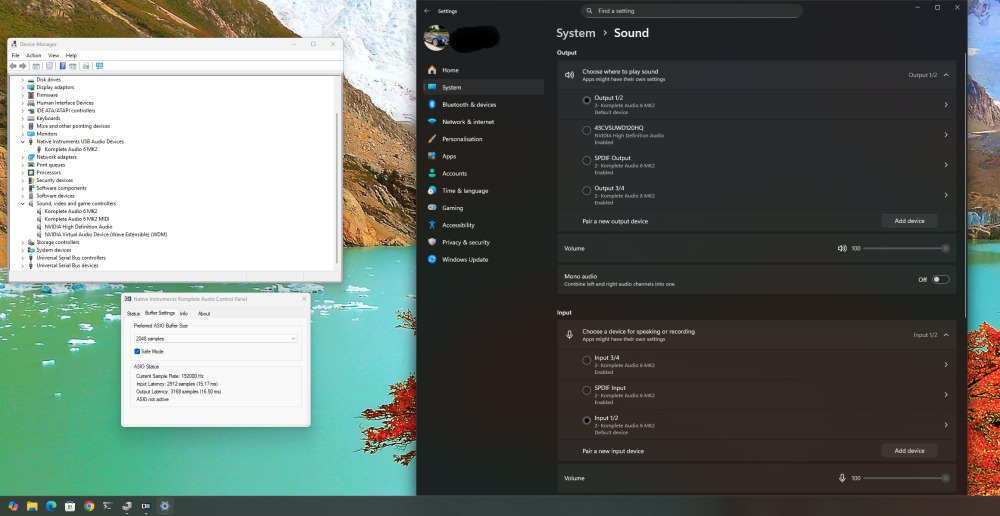Click the Processors category icon
1000x516 pixels.
click(x=31, y=172)
